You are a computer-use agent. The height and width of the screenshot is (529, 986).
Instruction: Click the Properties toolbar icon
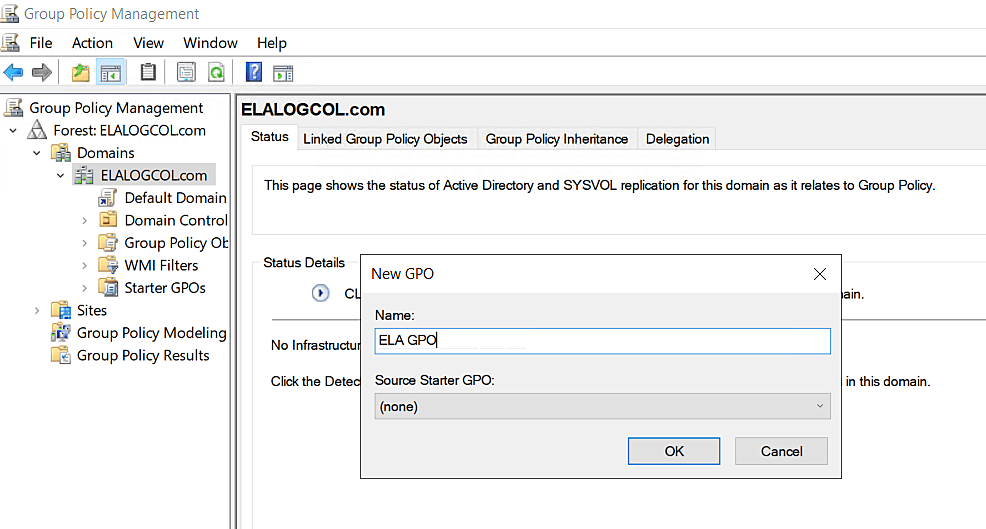click(x=186, y=72)
